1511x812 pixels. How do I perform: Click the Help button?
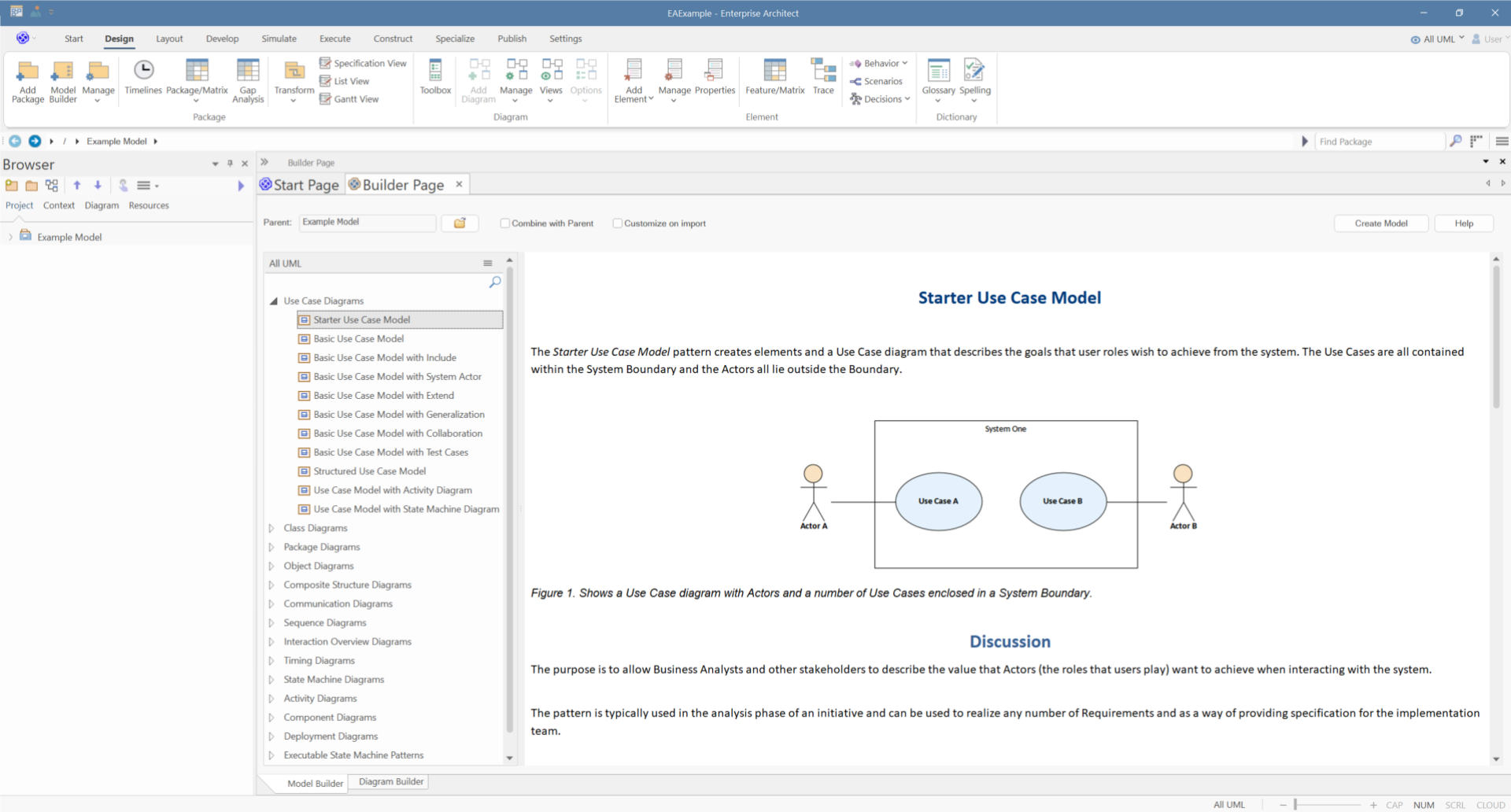1464,223
